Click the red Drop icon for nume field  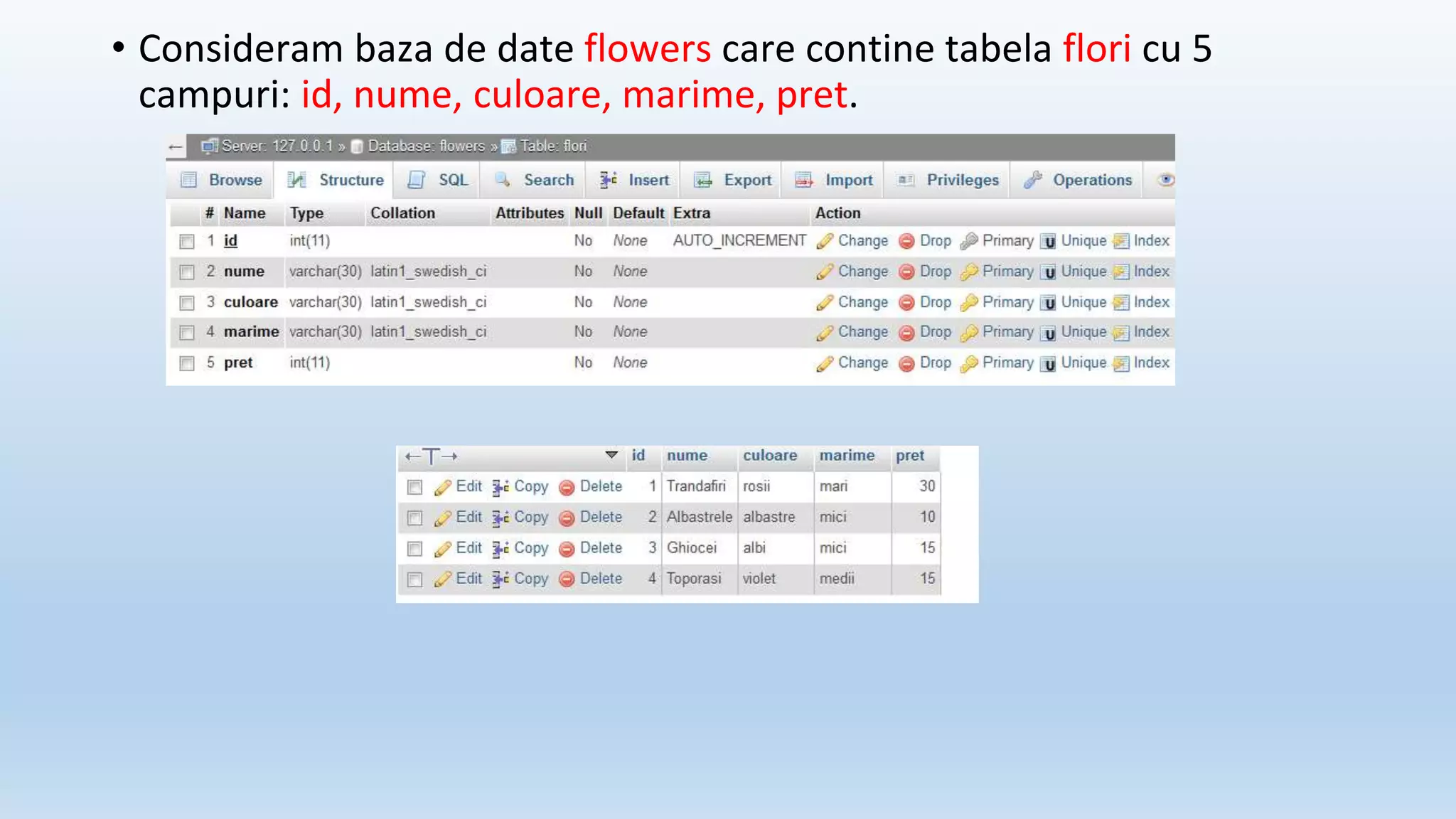point(906,272)
